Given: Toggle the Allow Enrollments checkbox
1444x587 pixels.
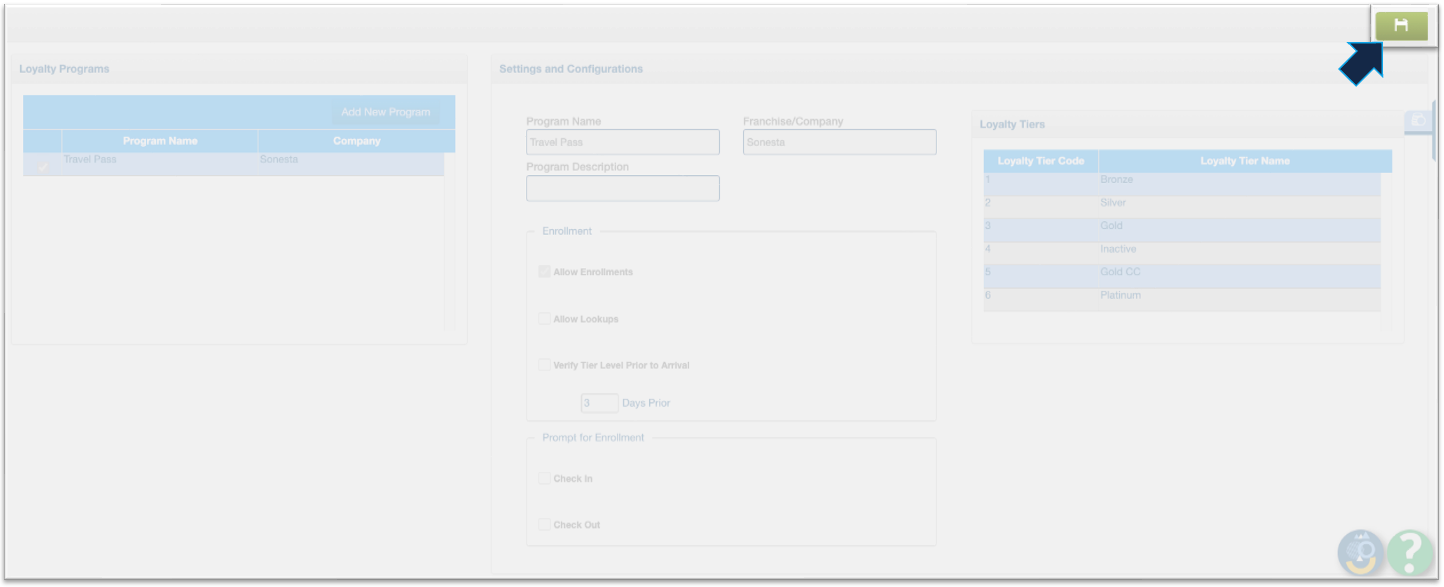Looking at the screenshot, I should pyautogui.click(x=545, y=272).
